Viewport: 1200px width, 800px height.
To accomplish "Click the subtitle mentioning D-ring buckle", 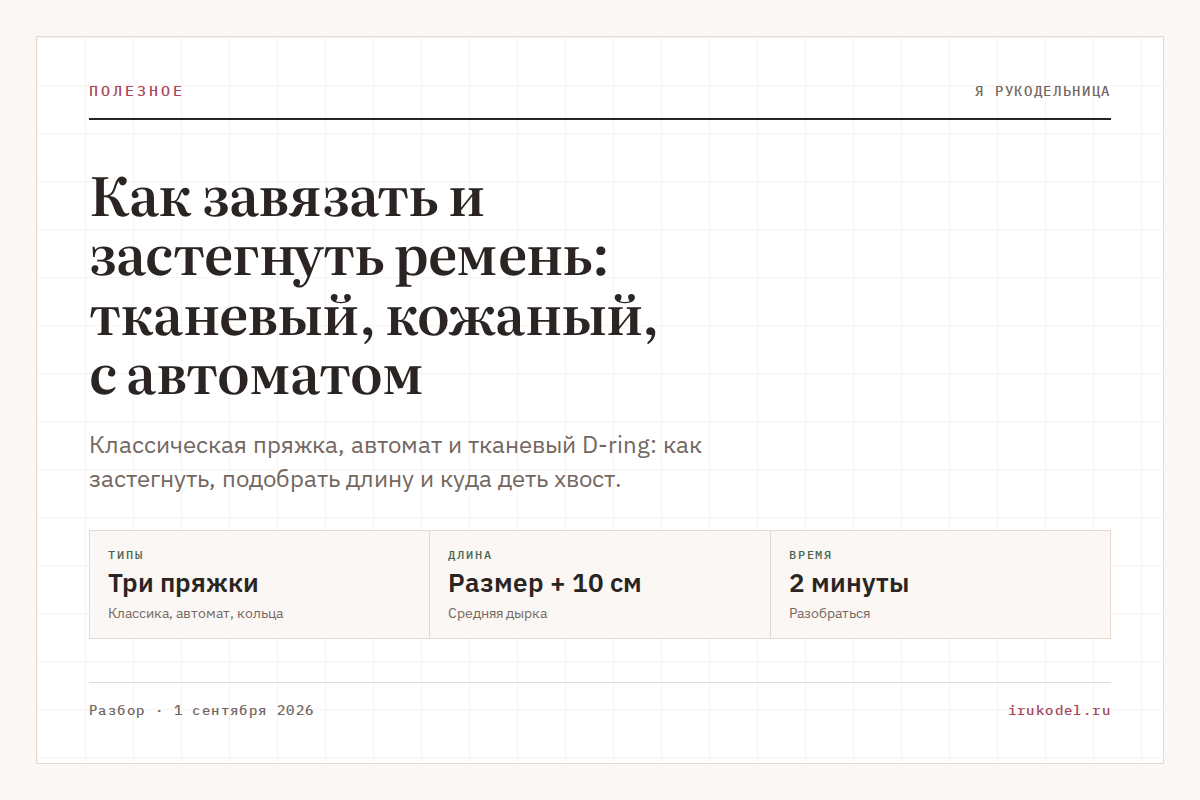I will [395, 462].
